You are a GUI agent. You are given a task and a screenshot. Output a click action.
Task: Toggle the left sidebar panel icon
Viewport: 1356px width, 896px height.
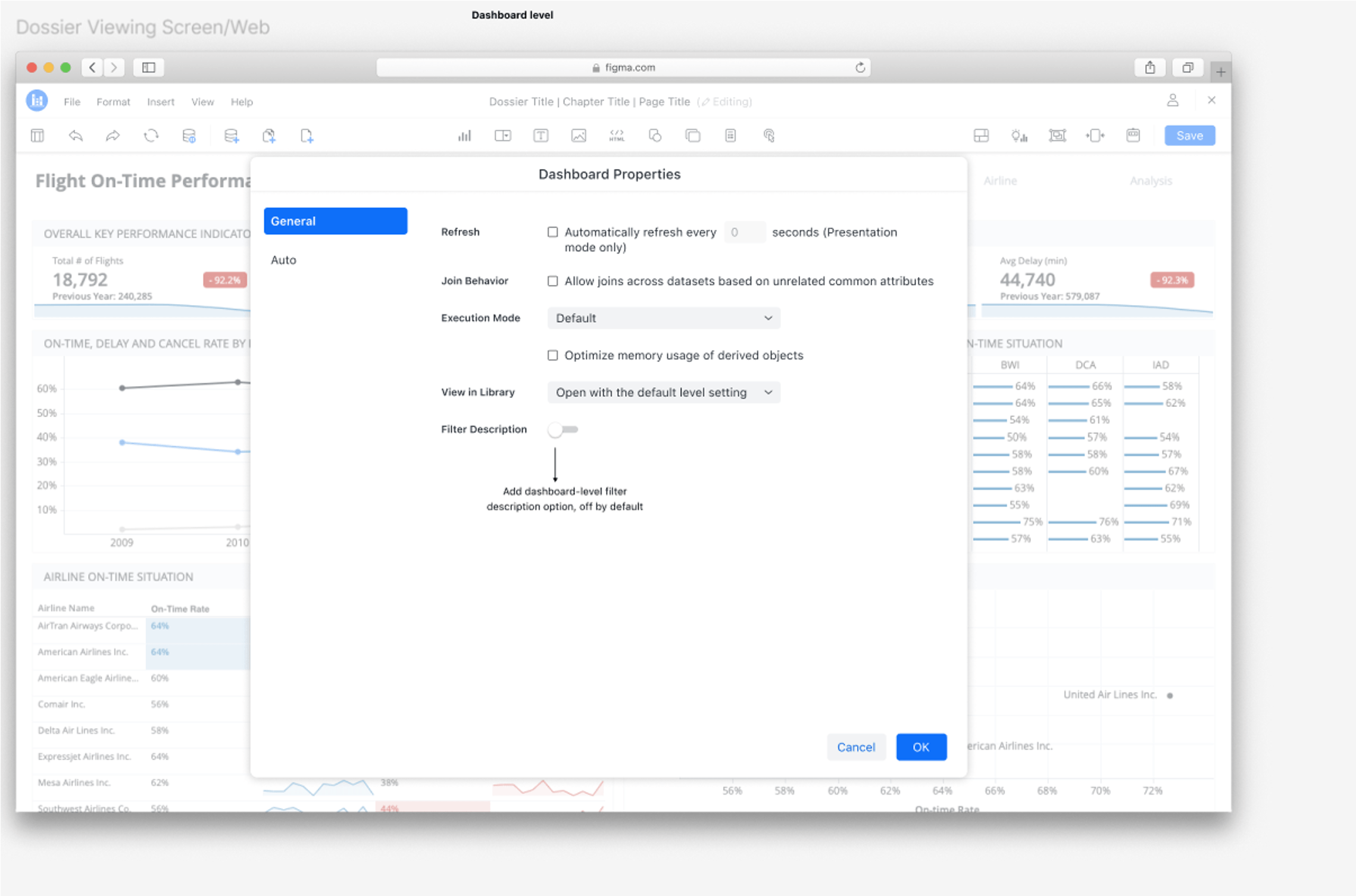point(37,136)
